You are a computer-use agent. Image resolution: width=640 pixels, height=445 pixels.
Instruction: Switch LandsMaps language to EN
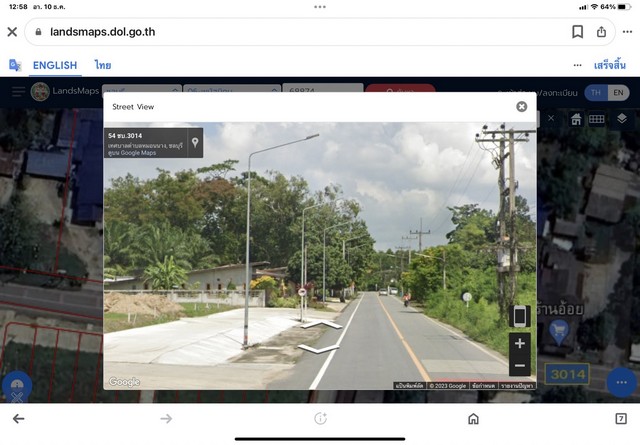[618, 93]
